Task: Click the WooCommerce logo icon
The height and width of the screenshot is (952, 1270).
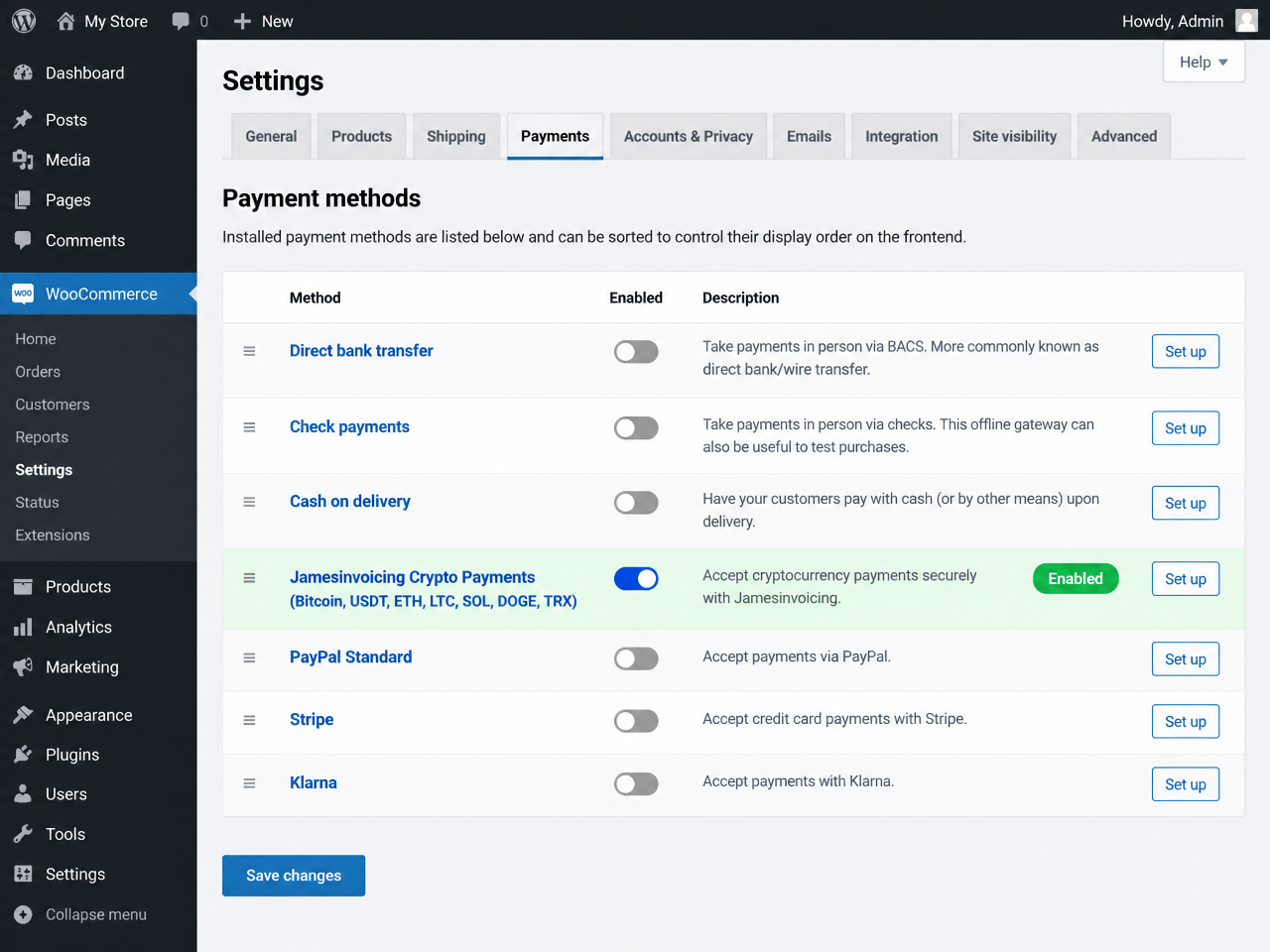Action: (x=24, y=294)
